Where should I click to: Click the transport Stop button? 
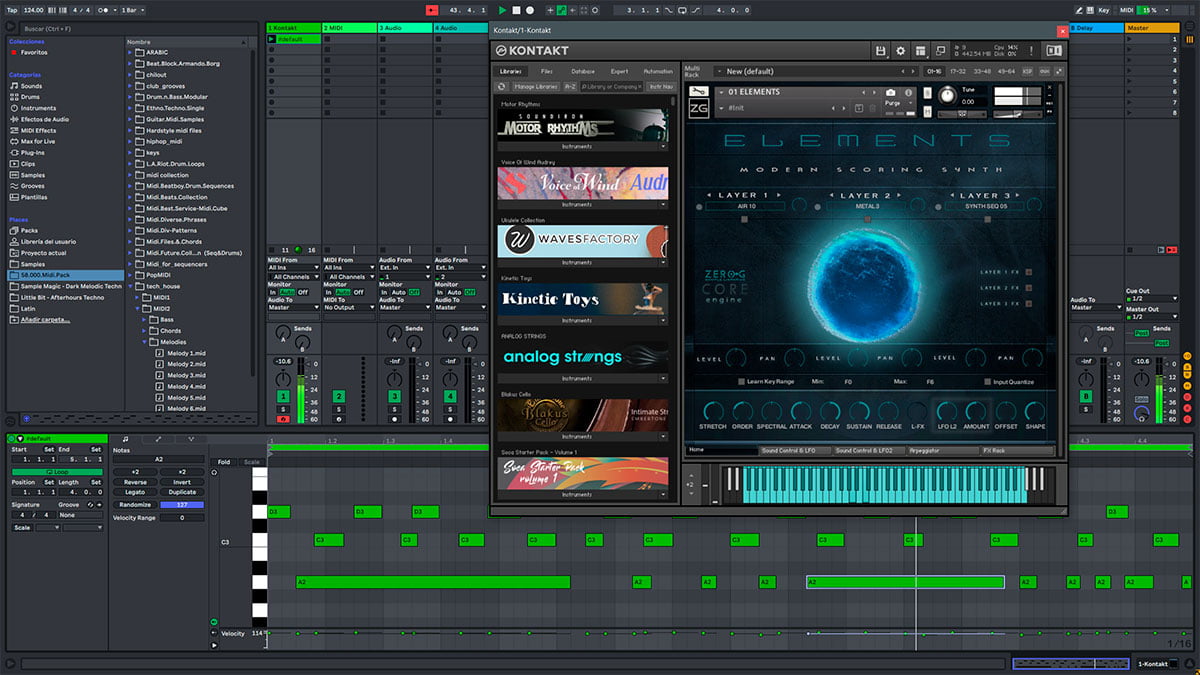[516, 10]
